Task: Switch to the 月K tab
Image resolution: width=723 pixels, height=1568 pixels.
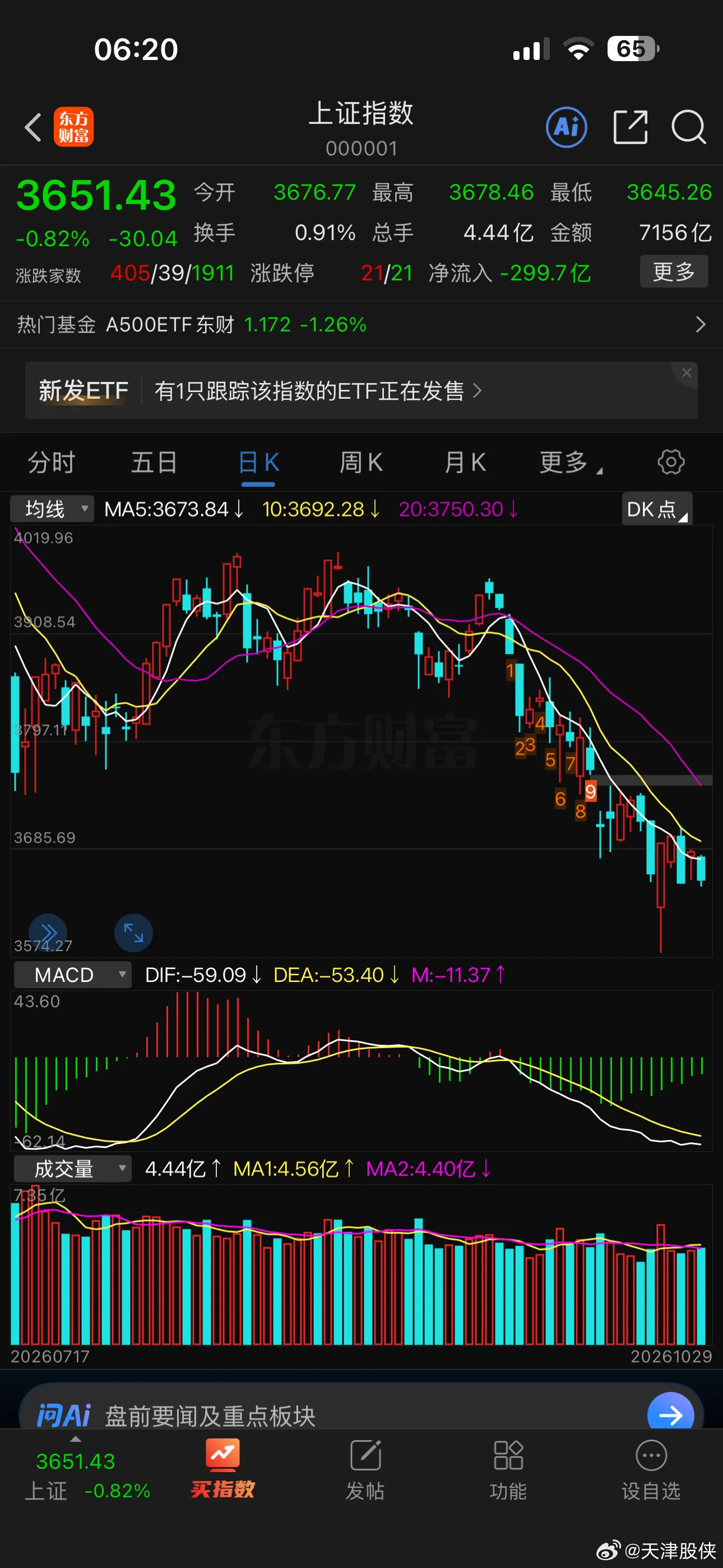Action: pos(465,463)
